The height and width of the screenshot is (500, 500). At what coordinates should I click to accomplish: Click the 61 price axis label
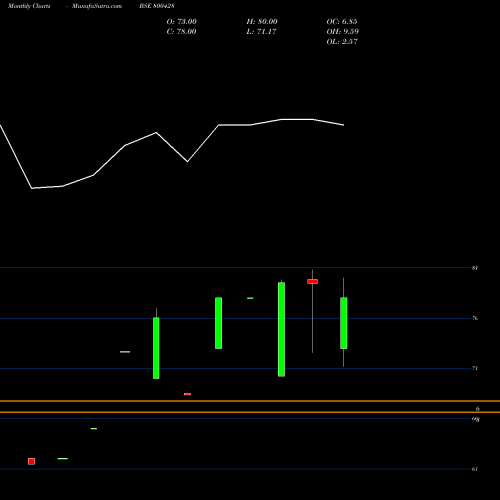point(475,469)
